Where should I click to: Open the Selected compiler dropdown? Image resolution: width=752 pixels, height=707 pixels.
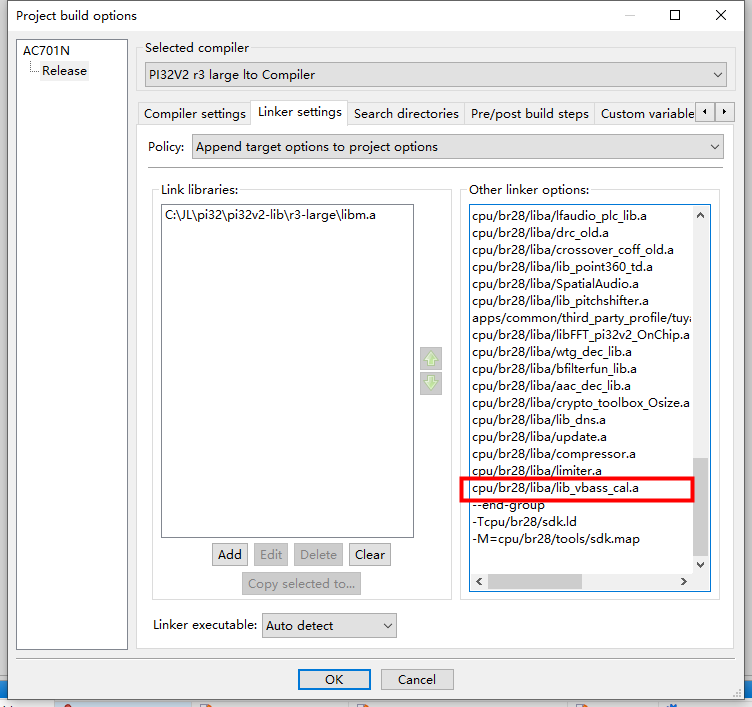[x=435, y=75]
